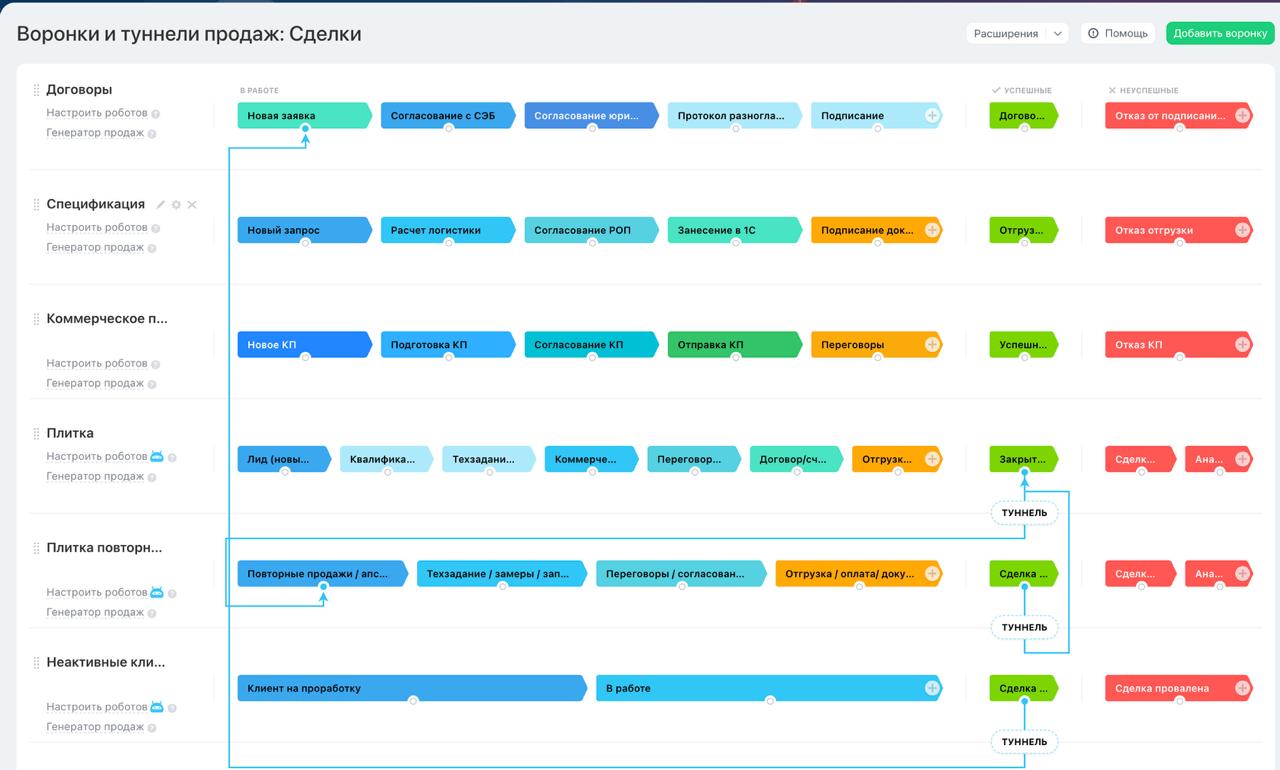Click the ТУННЕЛЬ label below Неактивные кли... success stage
This screenshot has width=1280, height=770.
click(x=1024, y=742)
